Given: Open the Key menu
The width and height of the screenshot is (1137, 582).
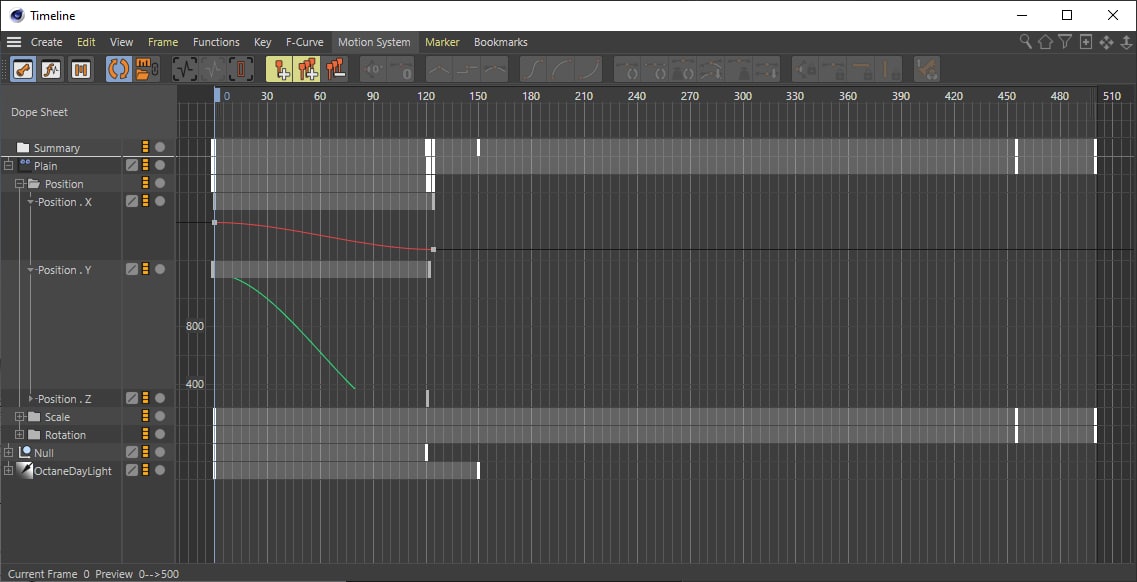Looking at the screenshot, I should 262,42.
